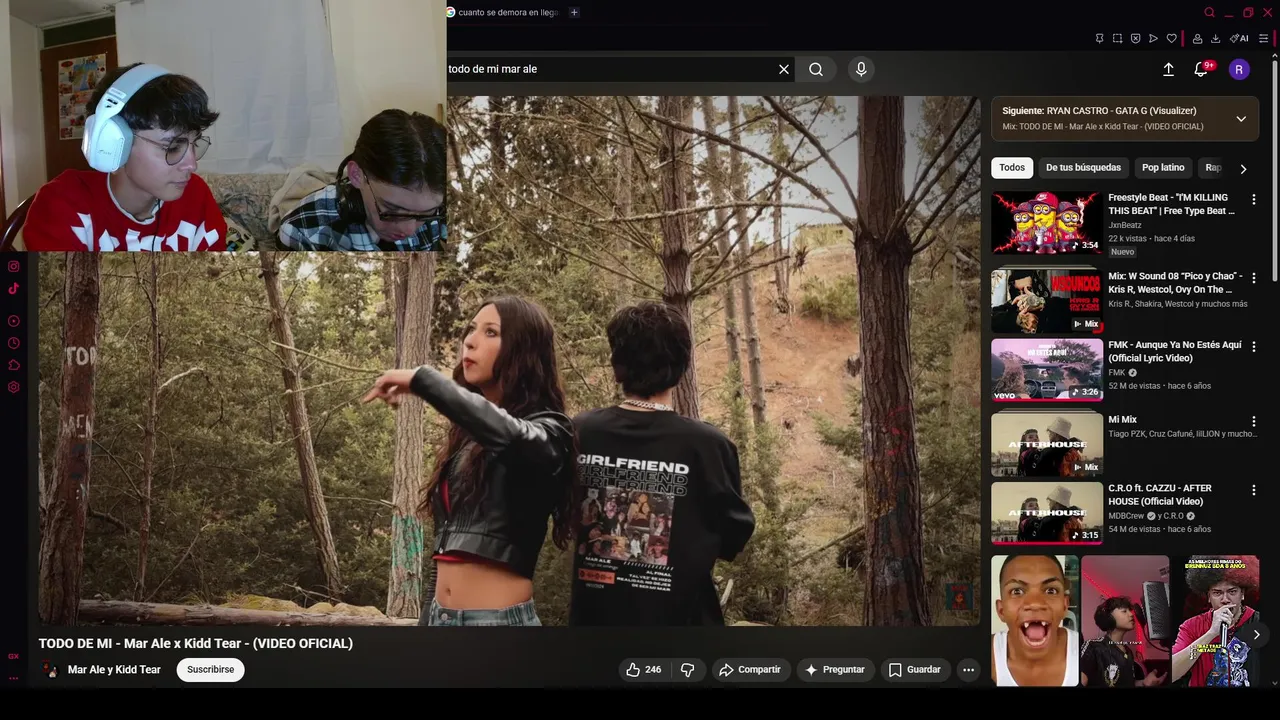Open the browser easy setup sliders icon
The width and height of the screenshot is (1280, 720).
[1264, 39]
